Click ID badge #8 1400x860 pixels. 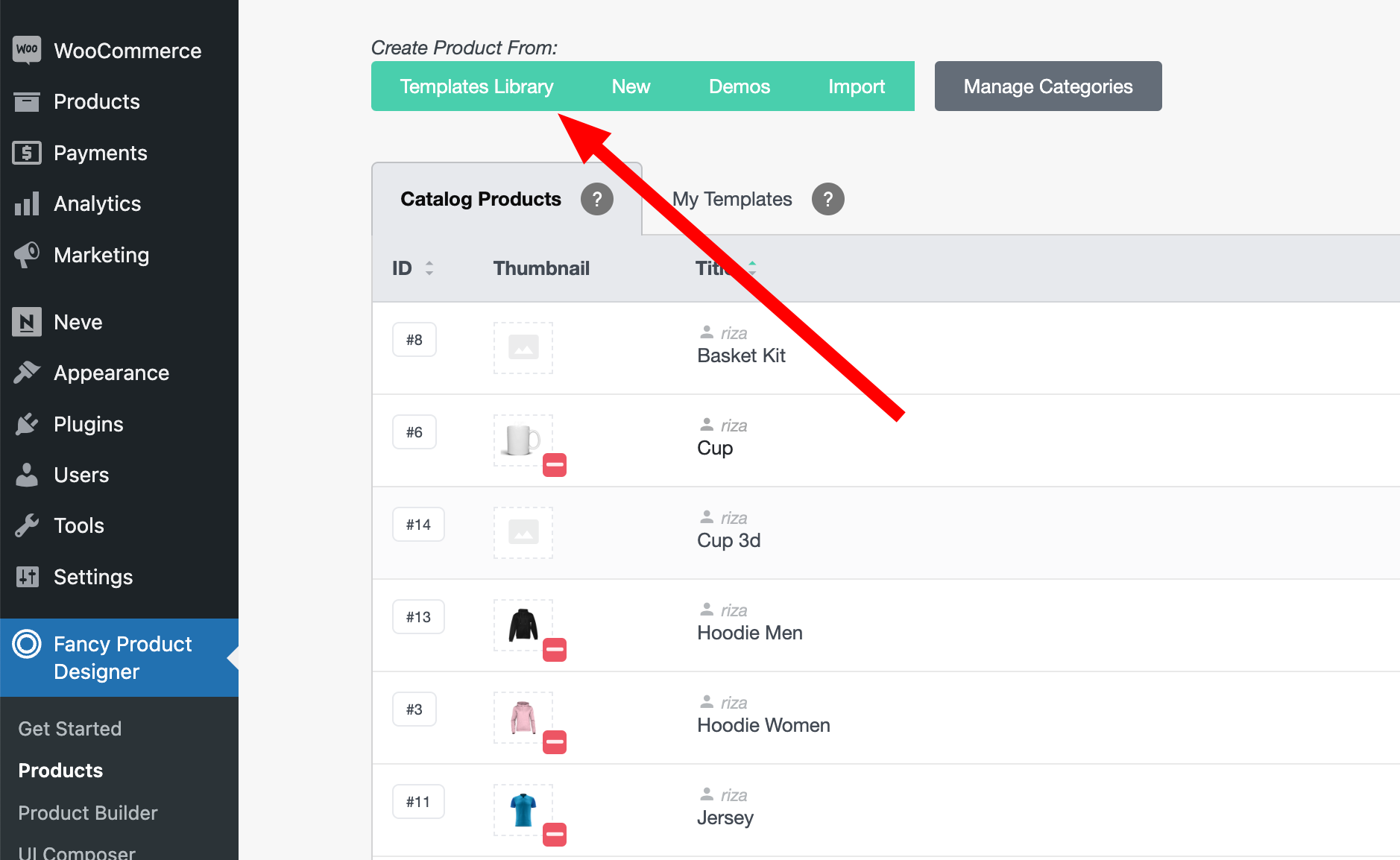coord(414,340)
